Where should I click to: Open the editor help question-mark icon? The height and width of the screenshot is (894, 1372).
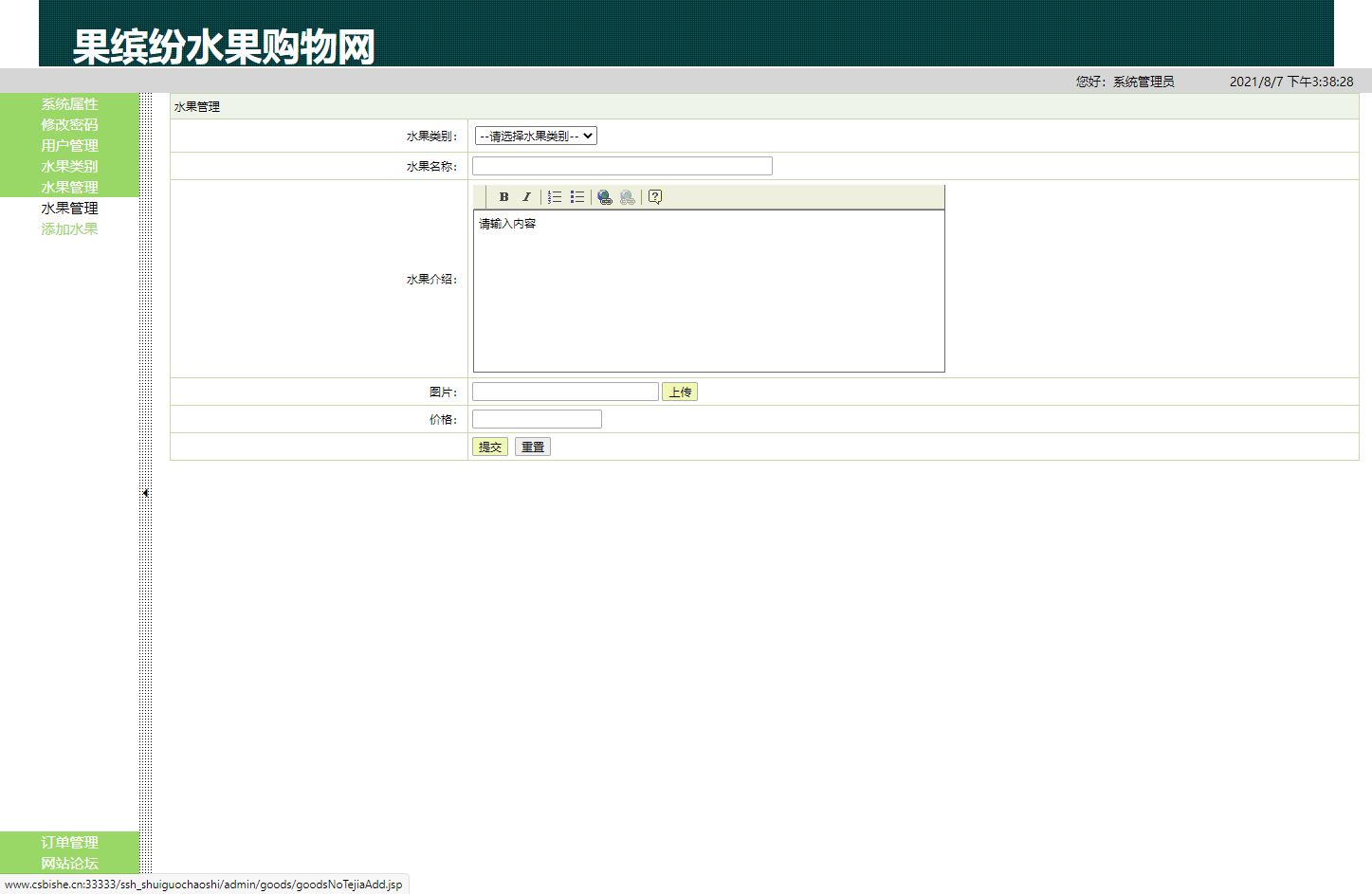pos(655,197)
